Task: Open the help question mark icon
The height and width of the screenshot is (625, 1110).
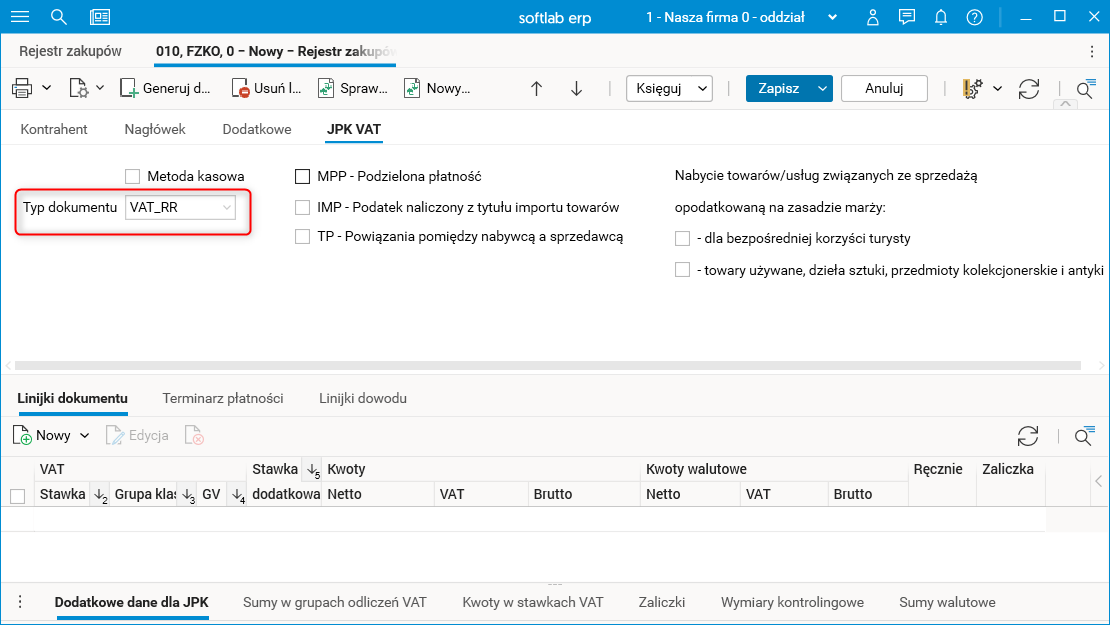Action: tap(974, 17)
